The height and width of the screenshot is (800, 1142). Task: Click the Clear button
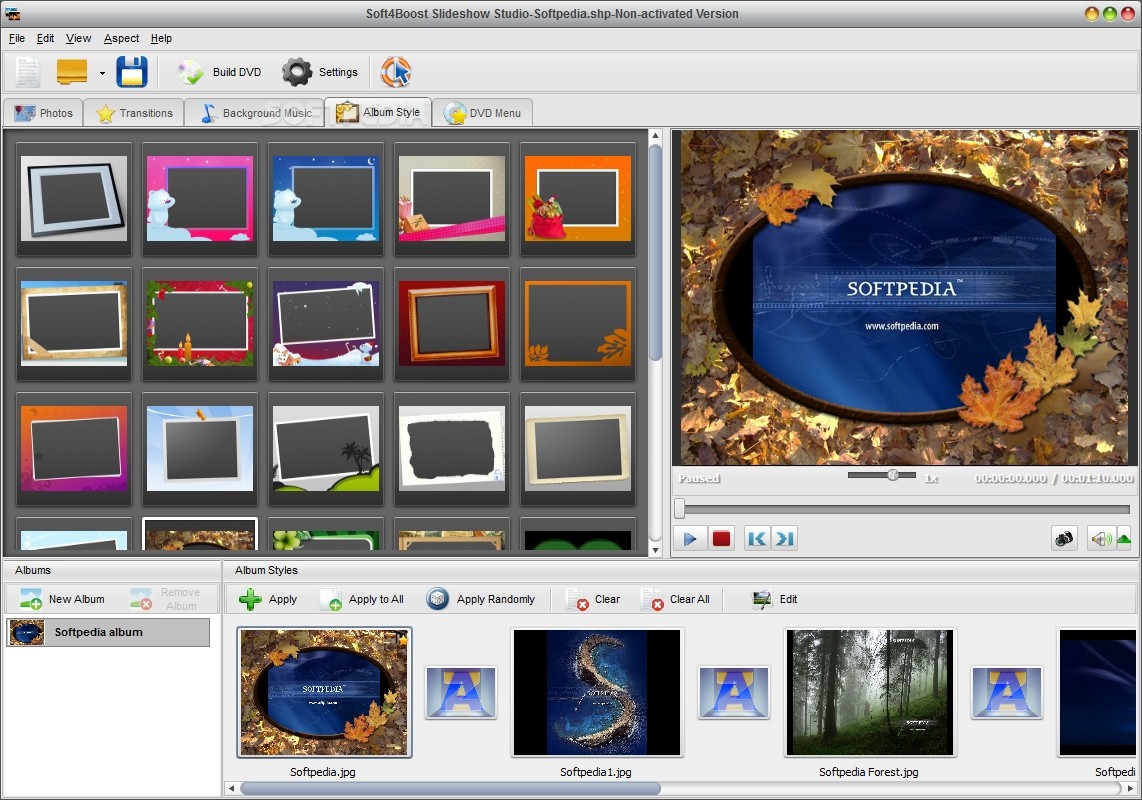click(x=593, y=599)
